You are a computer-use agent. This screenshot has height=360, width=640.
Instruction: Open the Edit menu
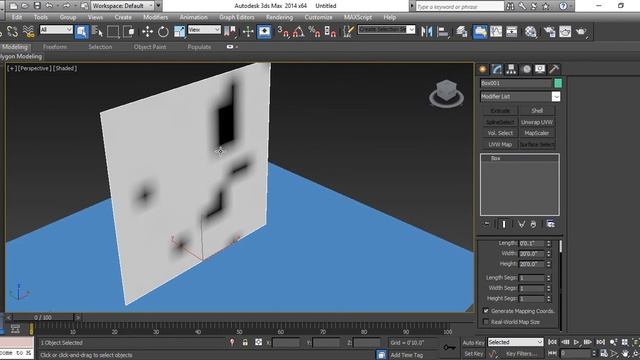(17, 17)
